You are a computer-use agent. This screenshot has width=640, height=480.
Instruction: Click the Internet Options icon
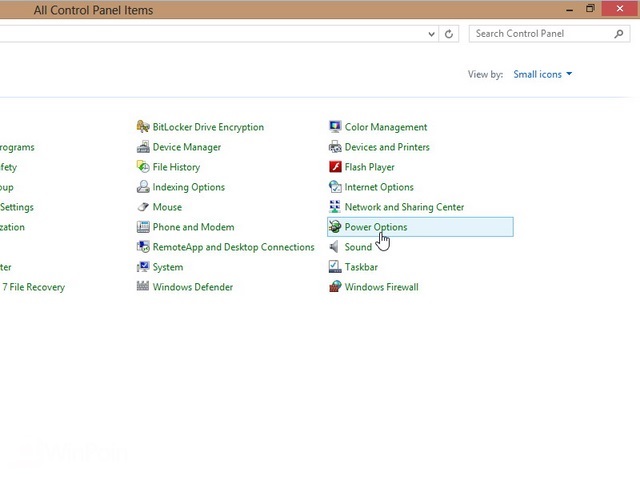pos(335,187)
